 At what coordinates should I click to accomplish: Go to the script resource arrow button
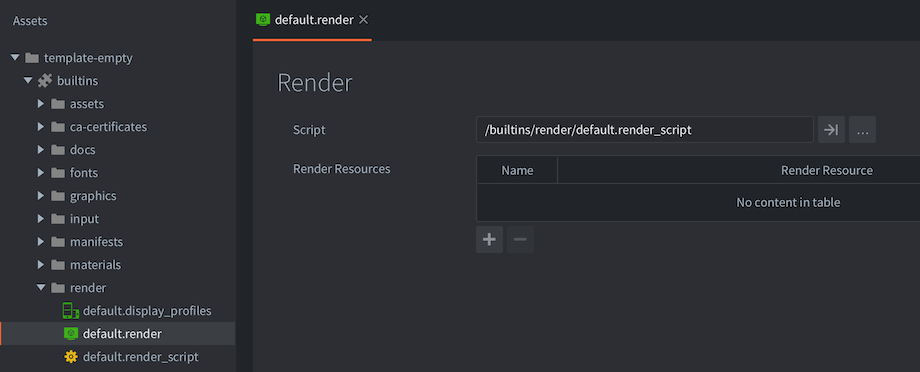(831, 130)
